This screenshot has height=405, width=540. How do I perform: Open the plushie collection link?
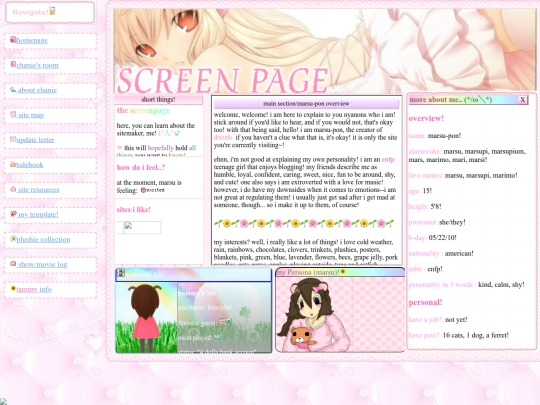coord(43,239)
